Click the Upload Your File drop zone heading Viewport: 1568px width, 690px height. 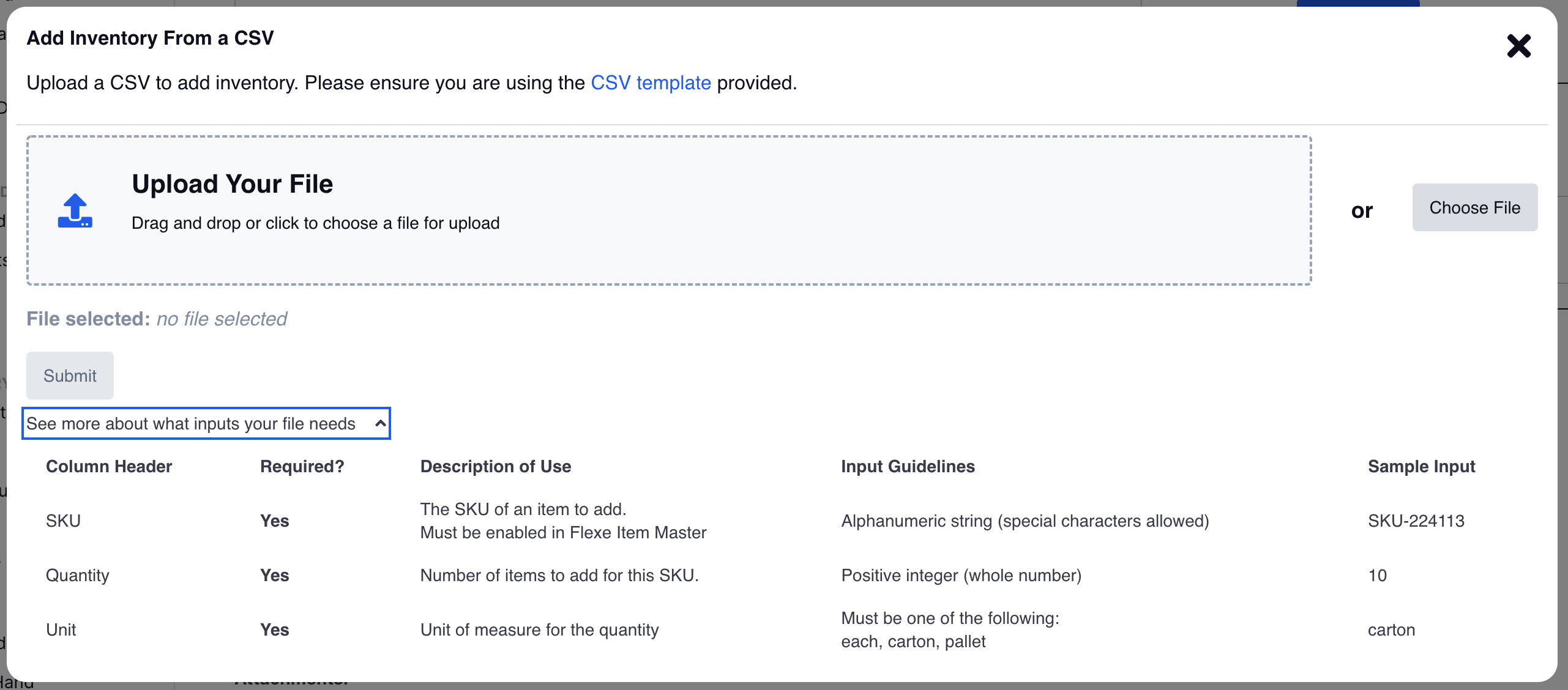click(x=233, y=184)
